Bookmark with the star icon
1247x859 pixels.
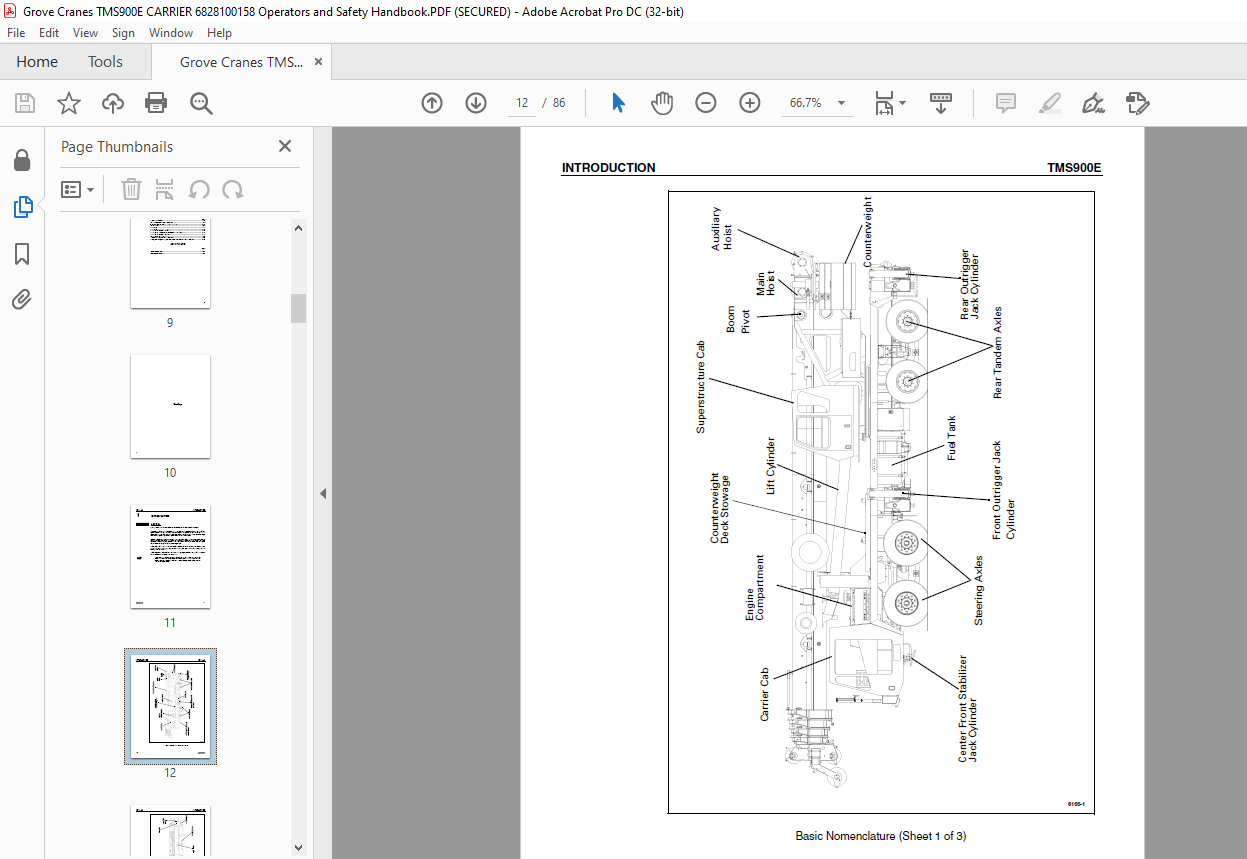69,103
